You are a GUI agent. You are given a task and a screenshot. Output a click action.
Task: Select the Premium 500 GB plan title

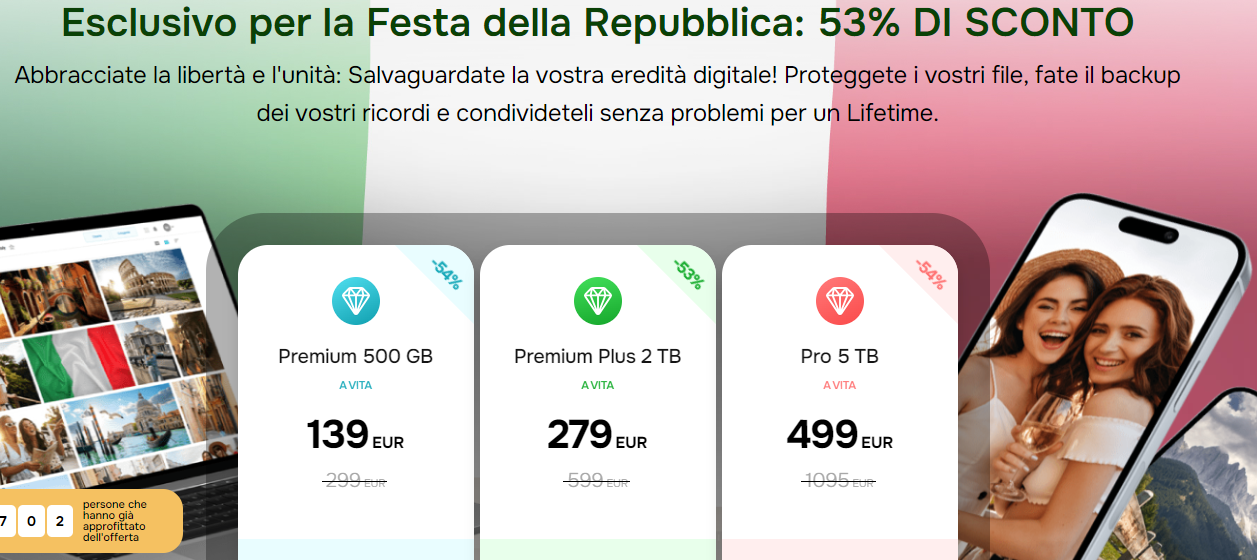356,356
